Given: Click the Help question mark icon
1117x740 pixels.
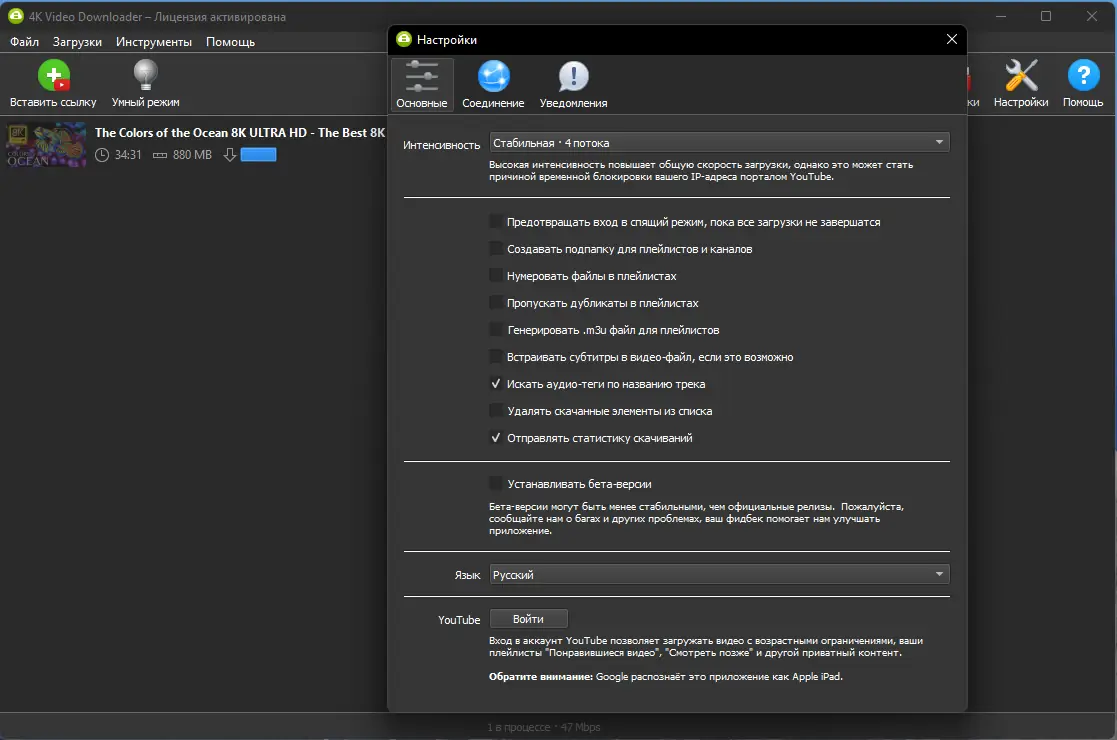Looking at the screenshot, I should tap(1083, 75).
